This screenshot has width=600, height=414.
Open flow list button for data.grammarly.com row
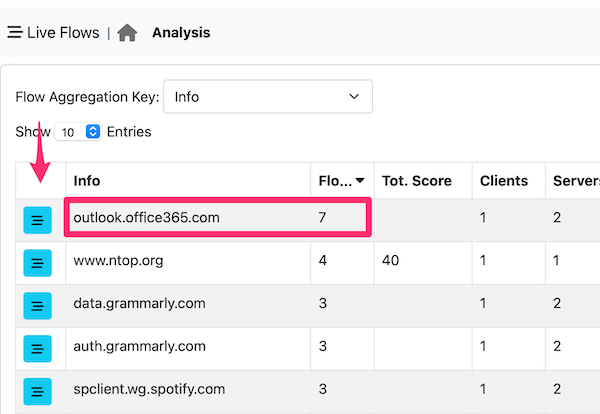(x=38, y=306)
